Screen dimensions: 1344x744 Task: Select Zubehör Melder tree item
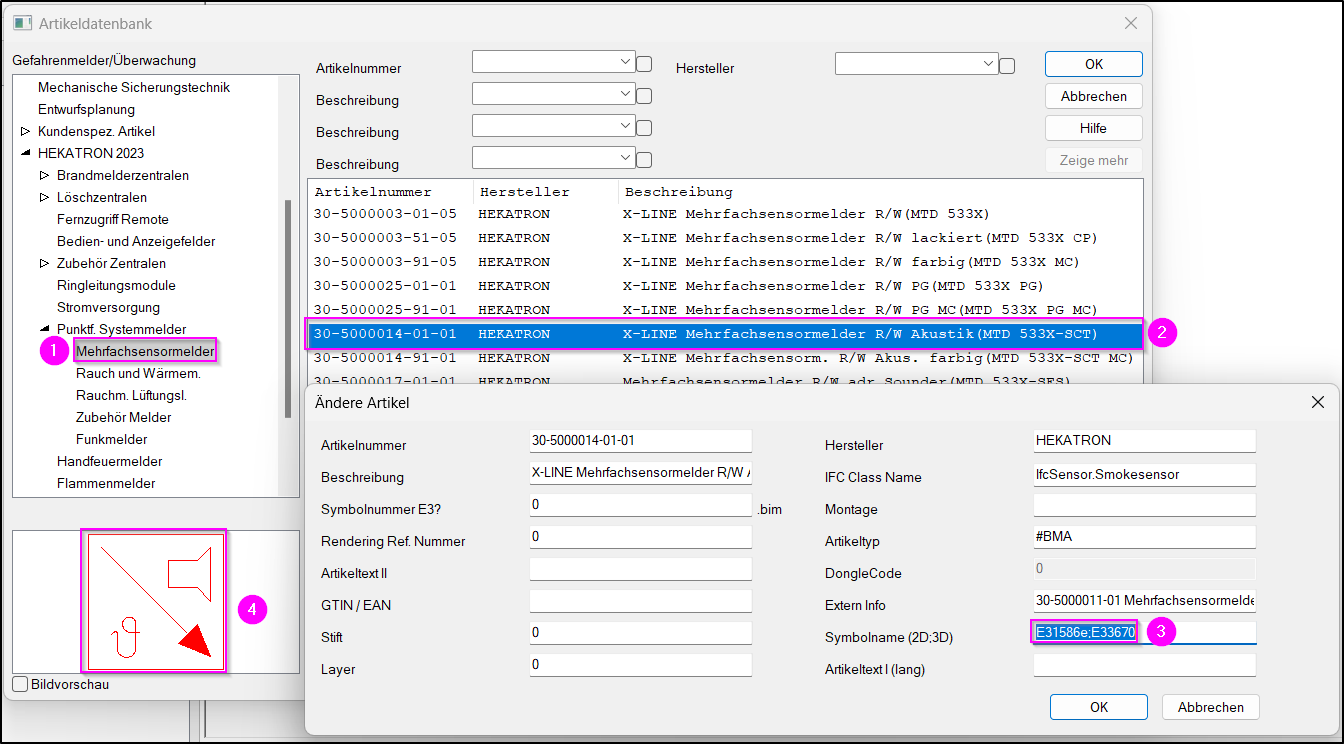[x=123, y=417]
